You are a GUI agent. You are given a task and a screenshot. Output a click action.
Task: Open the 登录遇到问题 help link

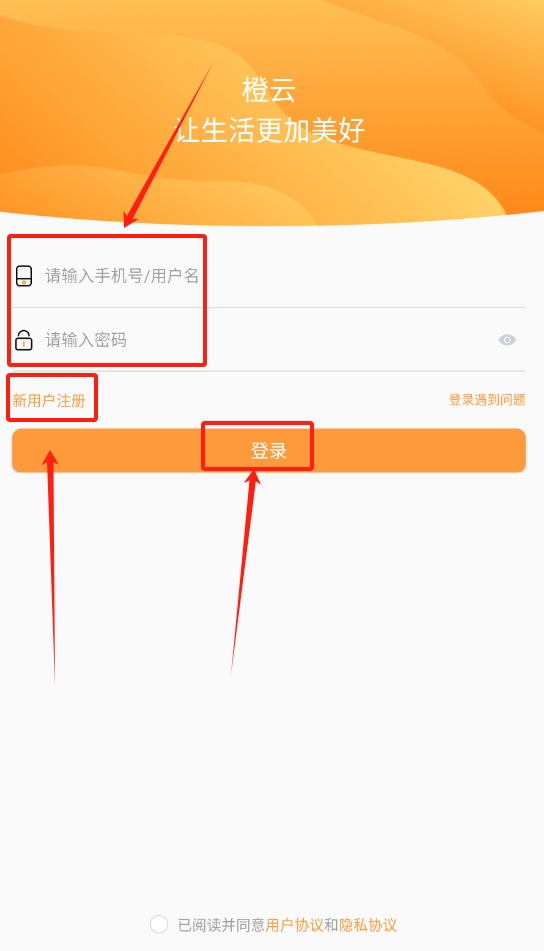pyautogui.click(x=487, y=400)
